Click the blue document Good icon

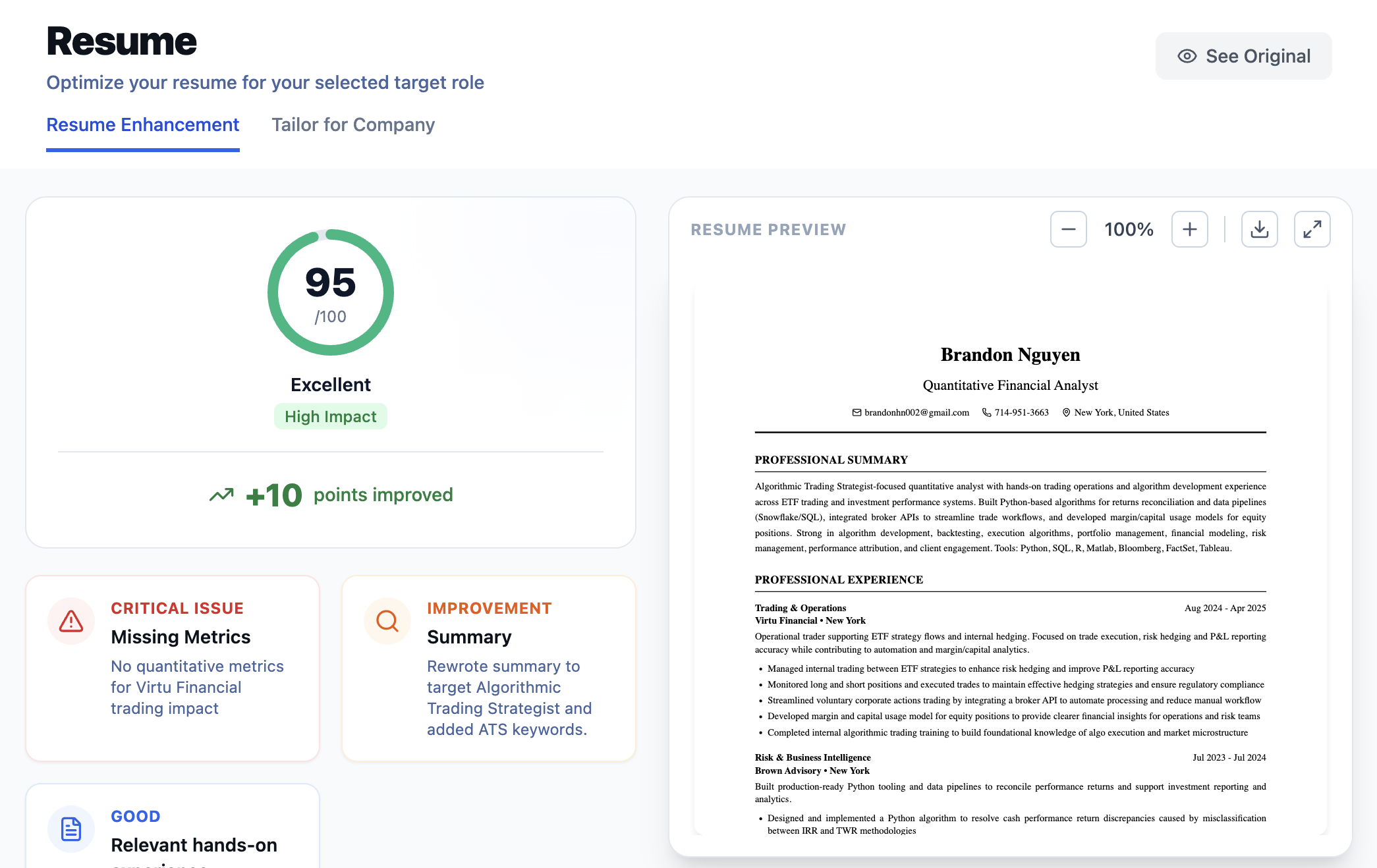[x=71, y=828]
